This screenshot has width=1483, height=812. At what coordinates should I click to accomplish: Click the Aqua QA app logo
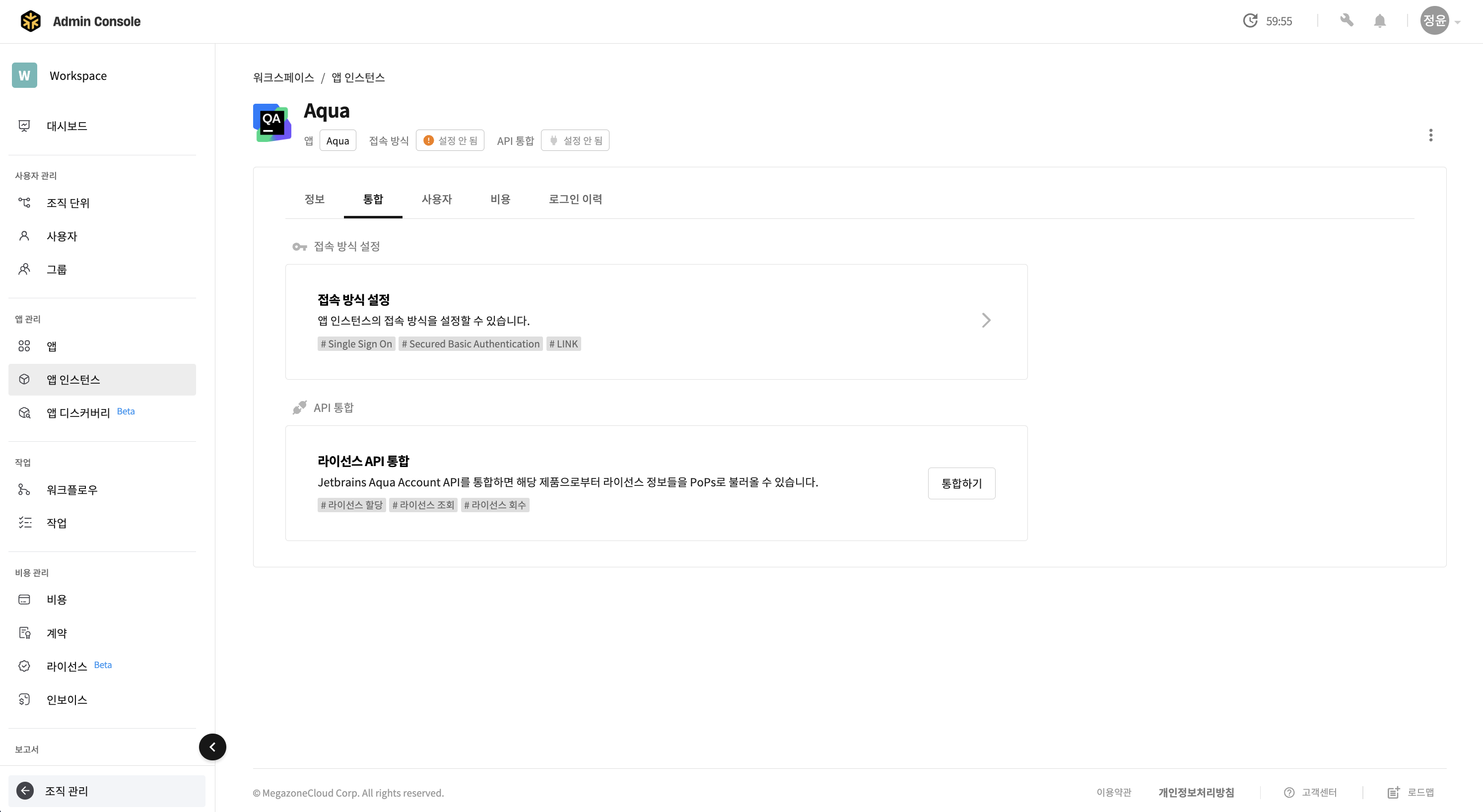tap(271, 122)
